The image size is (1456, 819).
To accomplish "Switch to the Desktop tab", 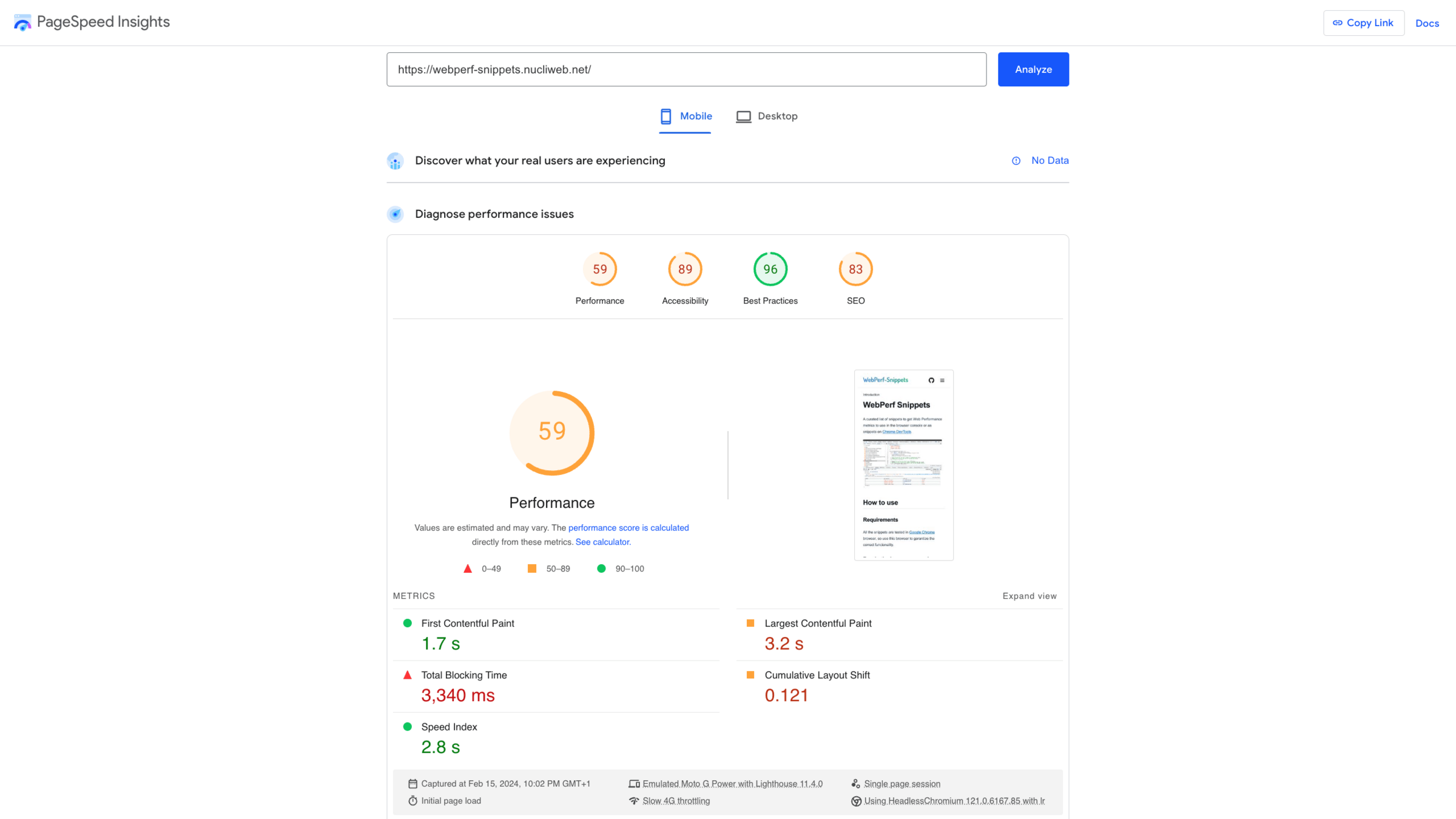I will pyautogui.click(x=767, y=116).
